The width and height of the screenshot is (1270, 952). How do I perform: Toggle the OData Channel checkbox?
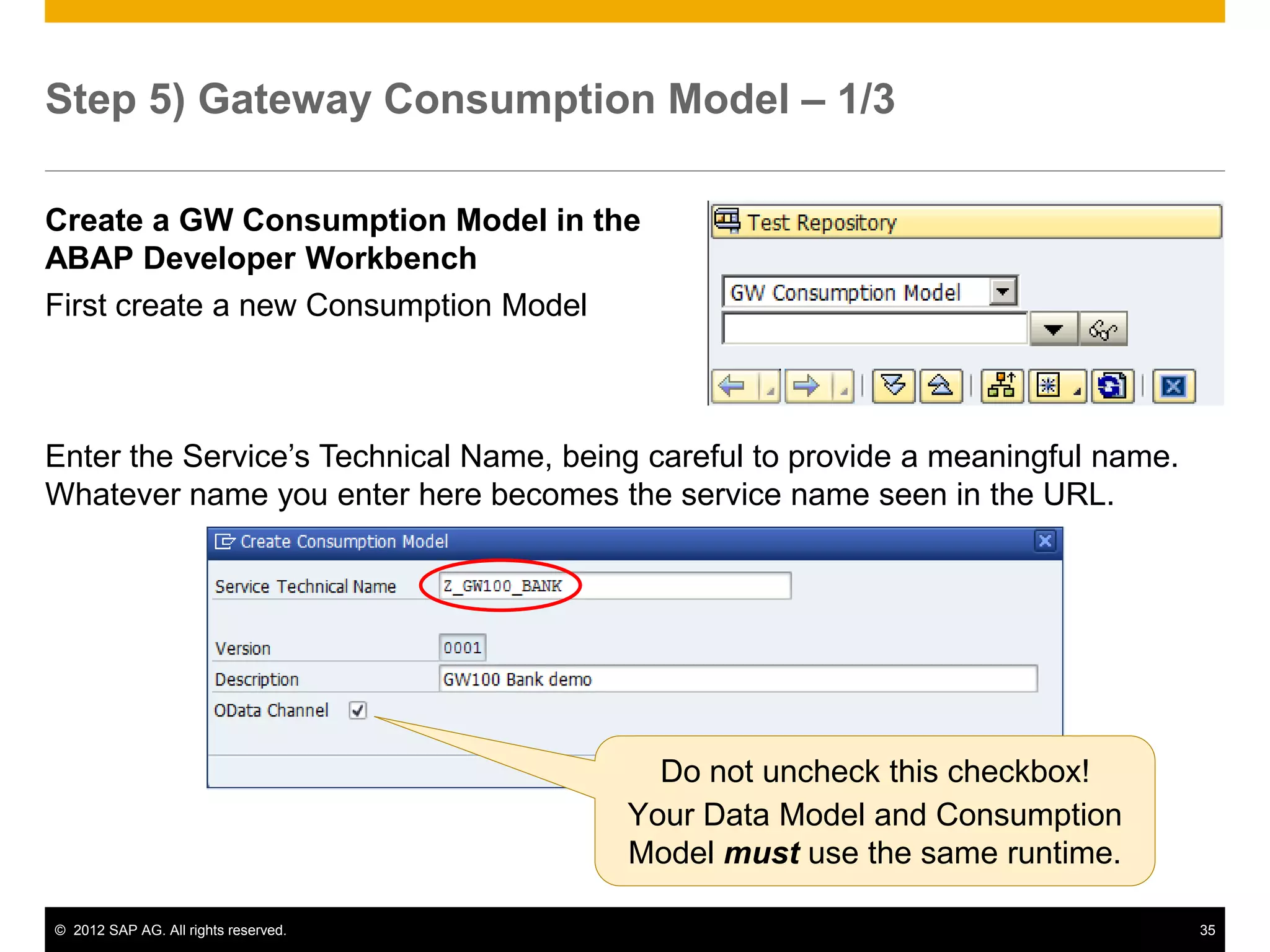pyautogui.click(x=358, y=710)
